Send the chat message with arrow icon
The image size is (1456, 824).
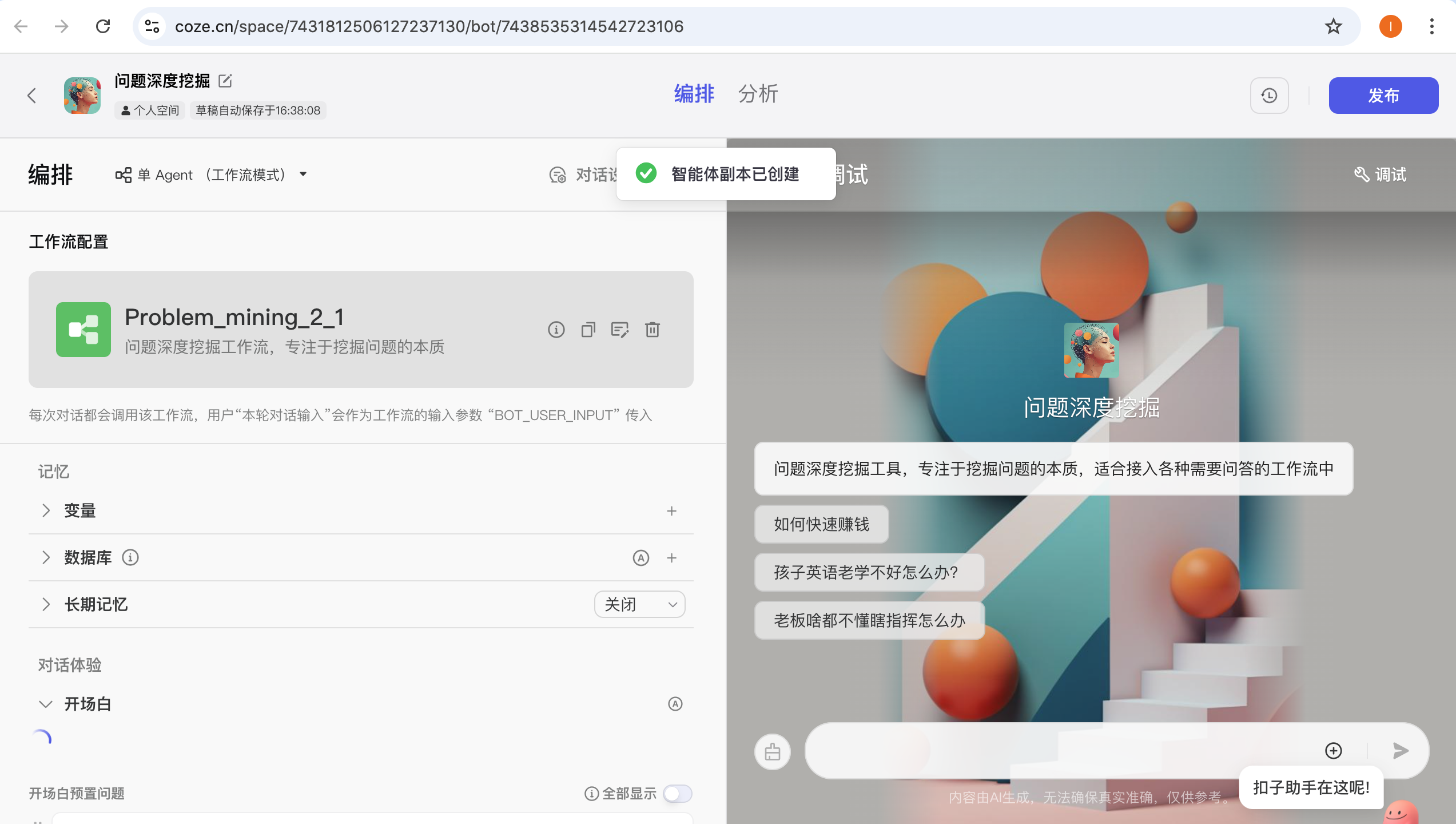click(x=1401, y=751)
